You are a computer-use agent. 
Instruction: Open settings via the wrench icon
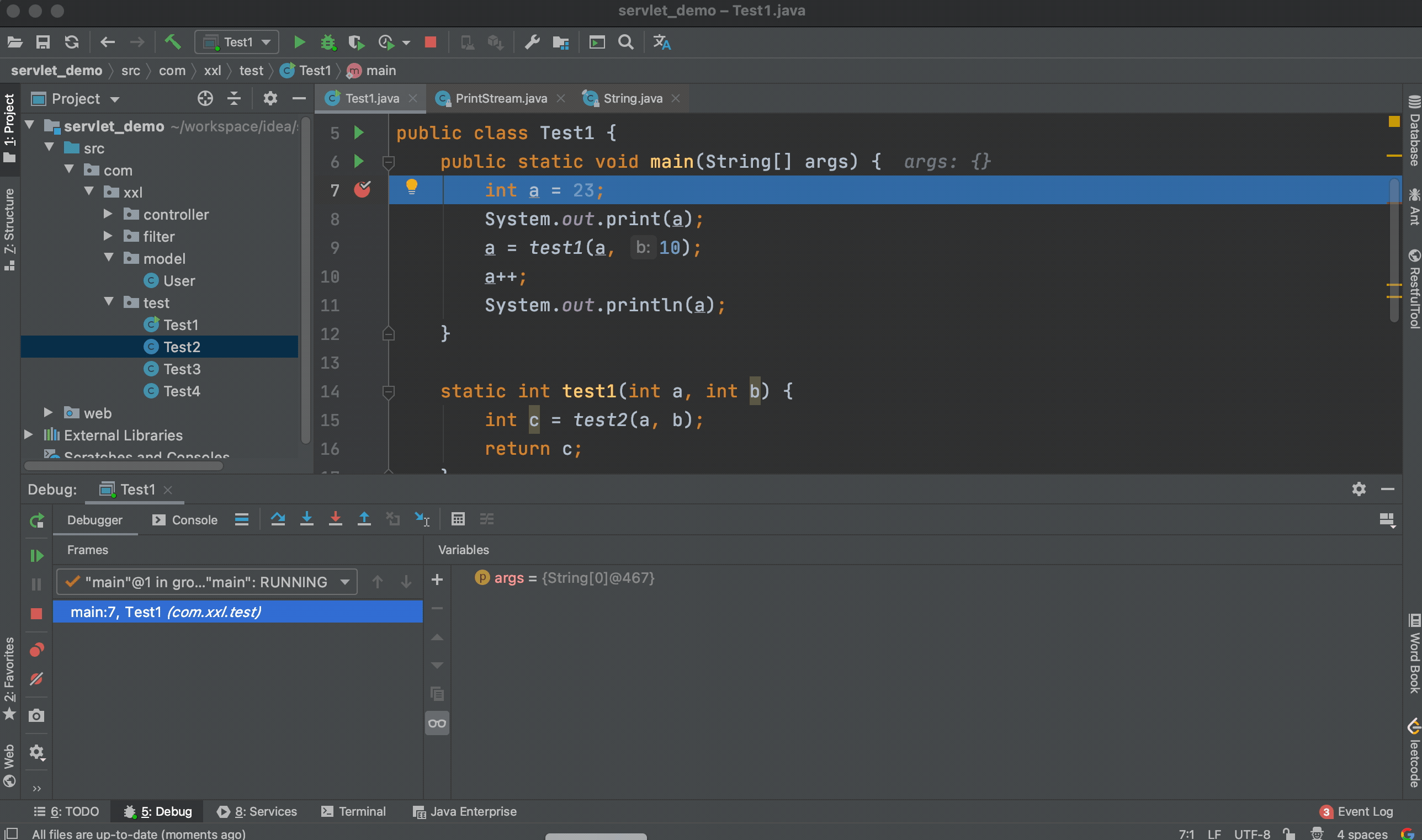(532, 42)
